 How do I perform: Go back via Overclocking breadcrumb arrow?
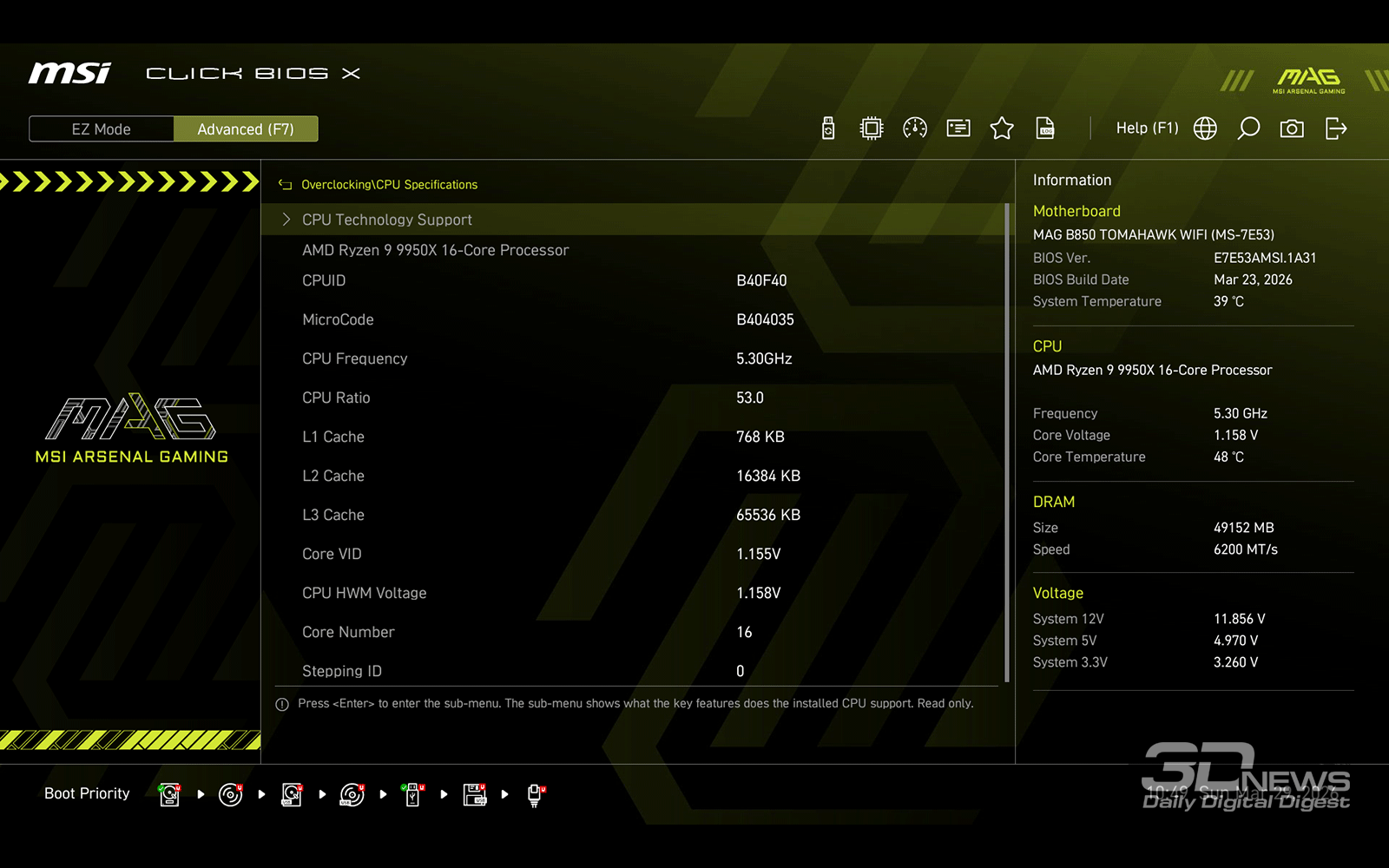285,185
